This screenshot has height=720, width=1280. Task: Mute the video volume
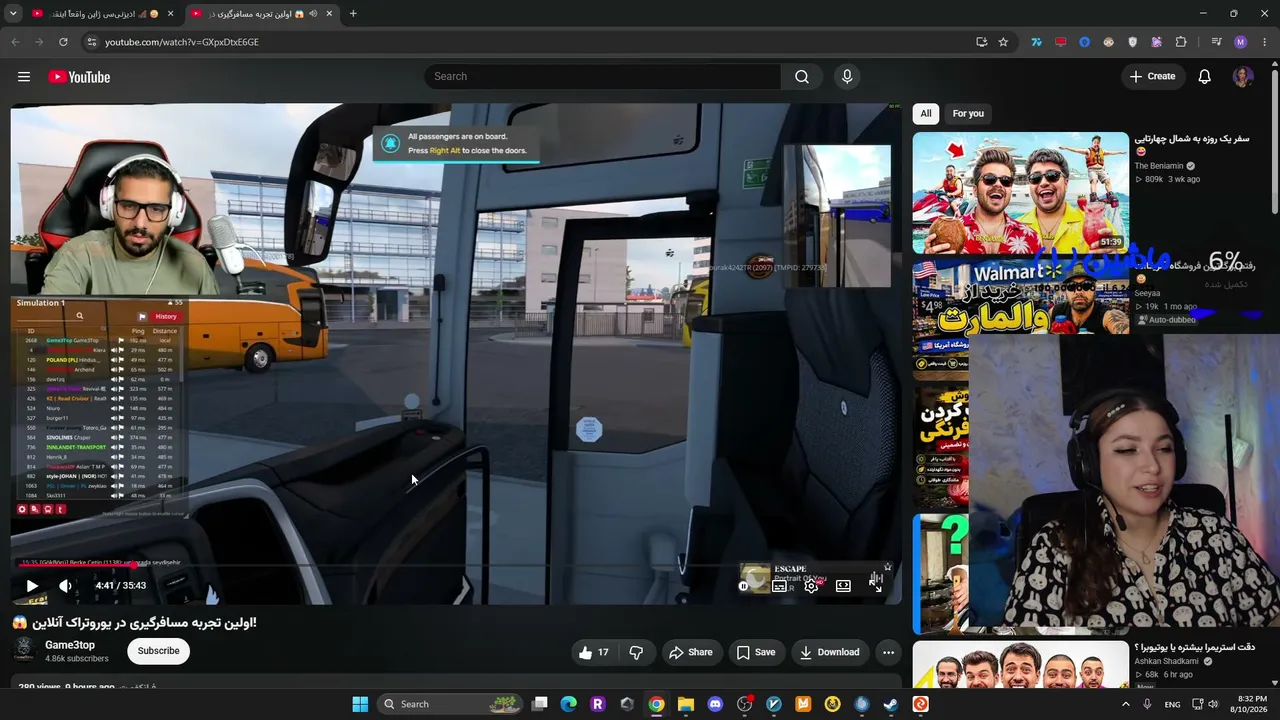point(65,586)
